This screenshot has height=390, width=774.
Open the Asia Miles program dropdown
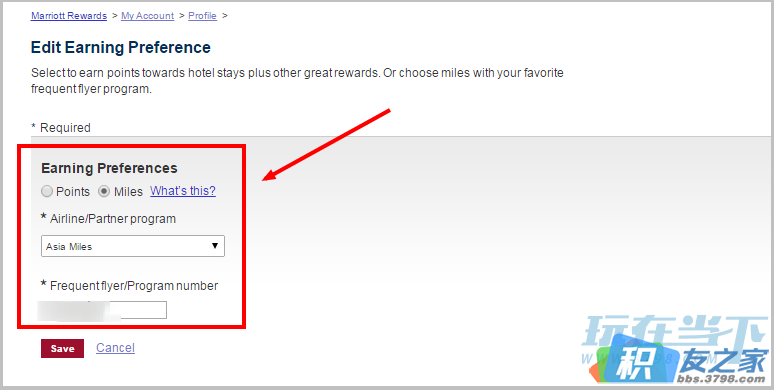coord(133,246)
